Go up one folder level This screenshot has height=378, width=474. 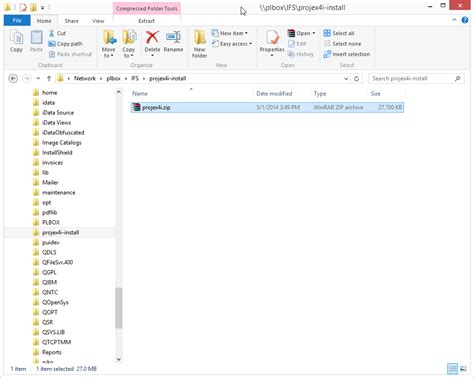click(x=49, y=79)
